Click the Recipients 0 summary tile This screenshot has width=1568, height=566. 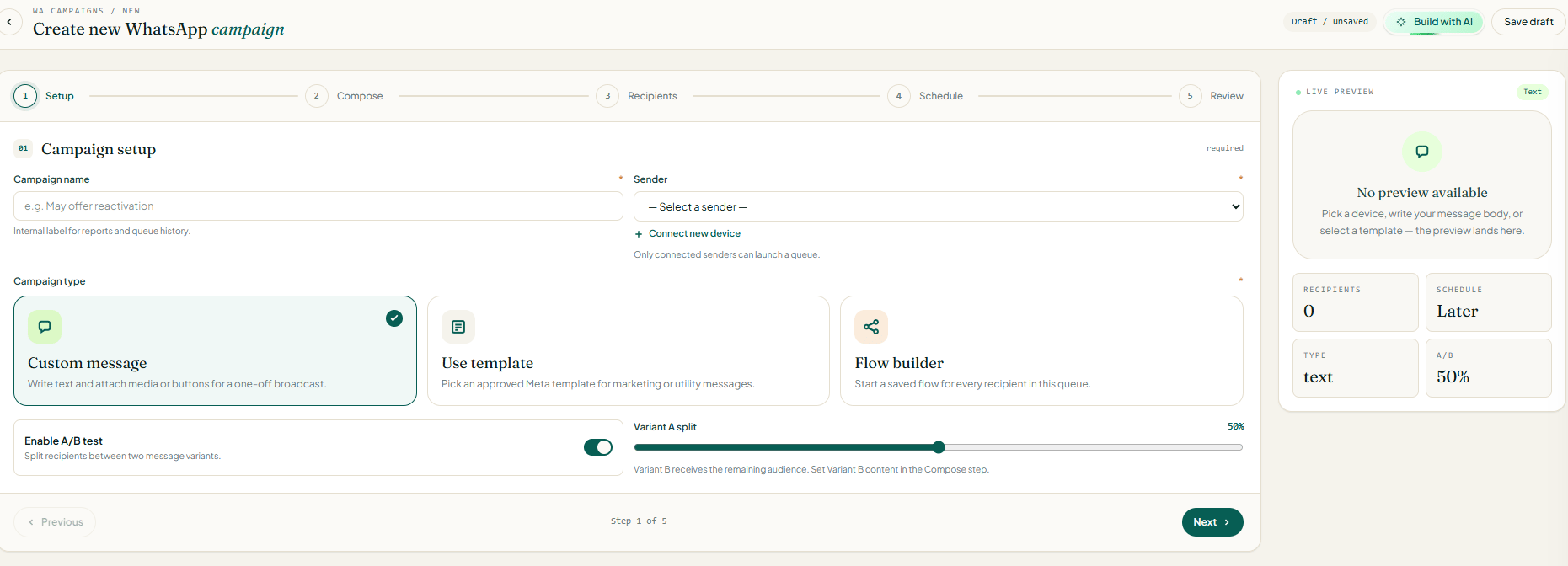click(1356, 302)
